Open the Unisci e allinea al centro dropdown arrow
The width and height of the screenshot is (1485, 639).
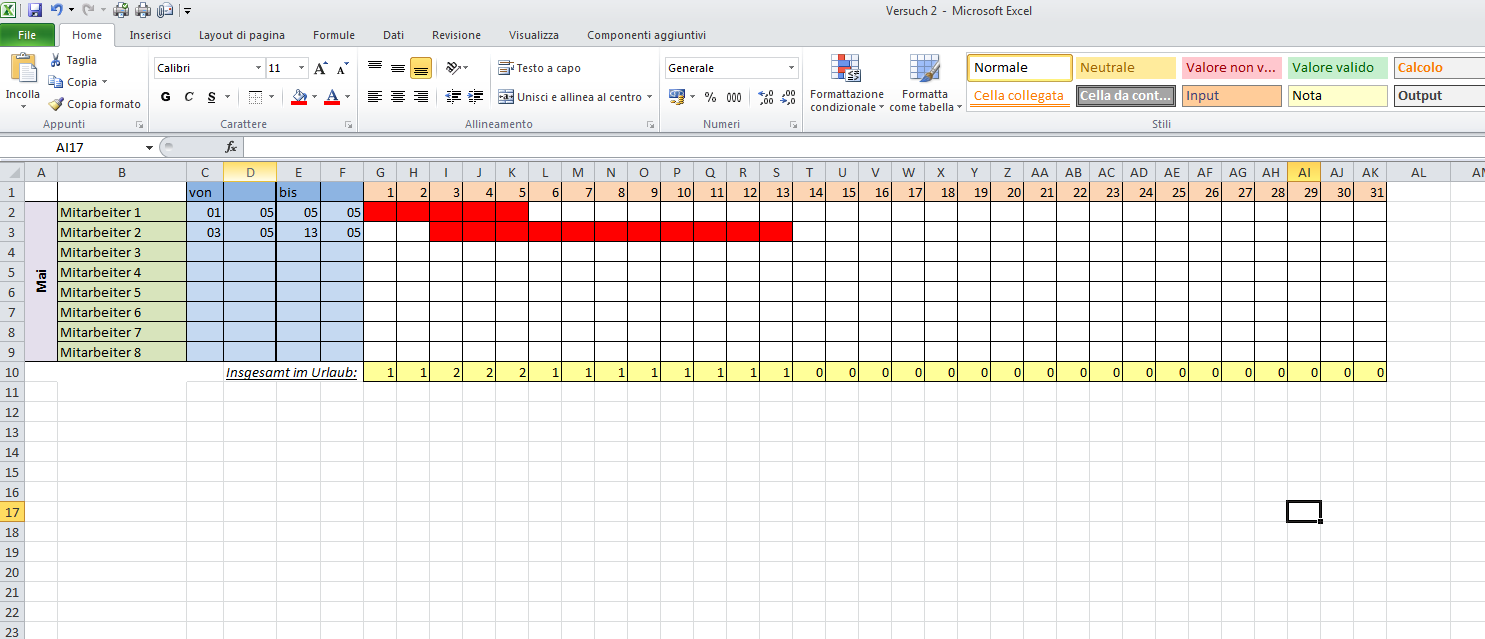[x=649, y=97]
